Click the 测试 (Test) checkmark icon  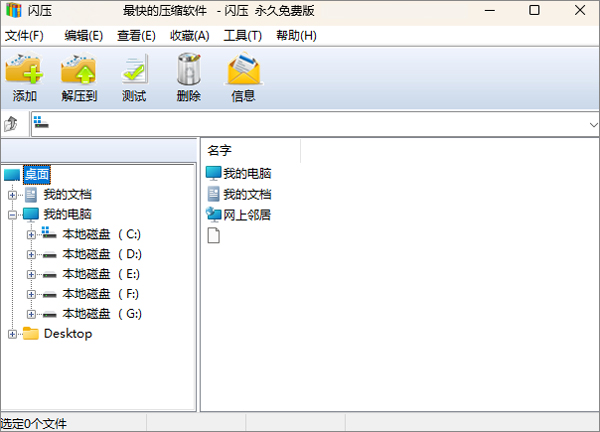pos(134,69)
